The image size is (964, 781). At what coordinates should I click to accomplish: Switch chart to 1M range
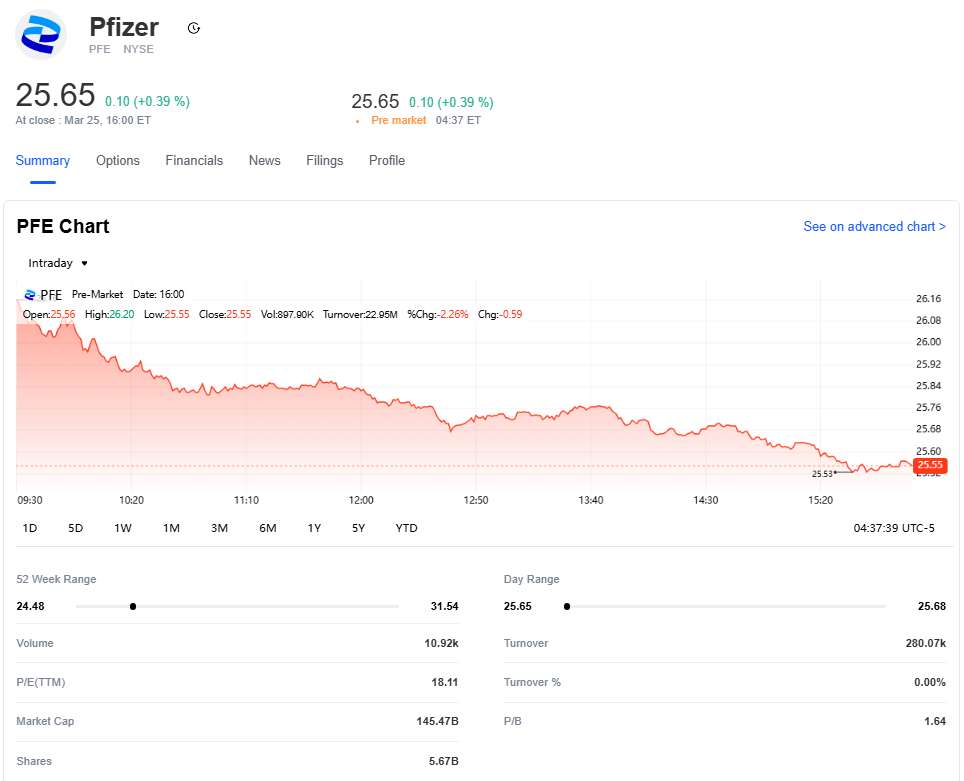pos(171,528)
